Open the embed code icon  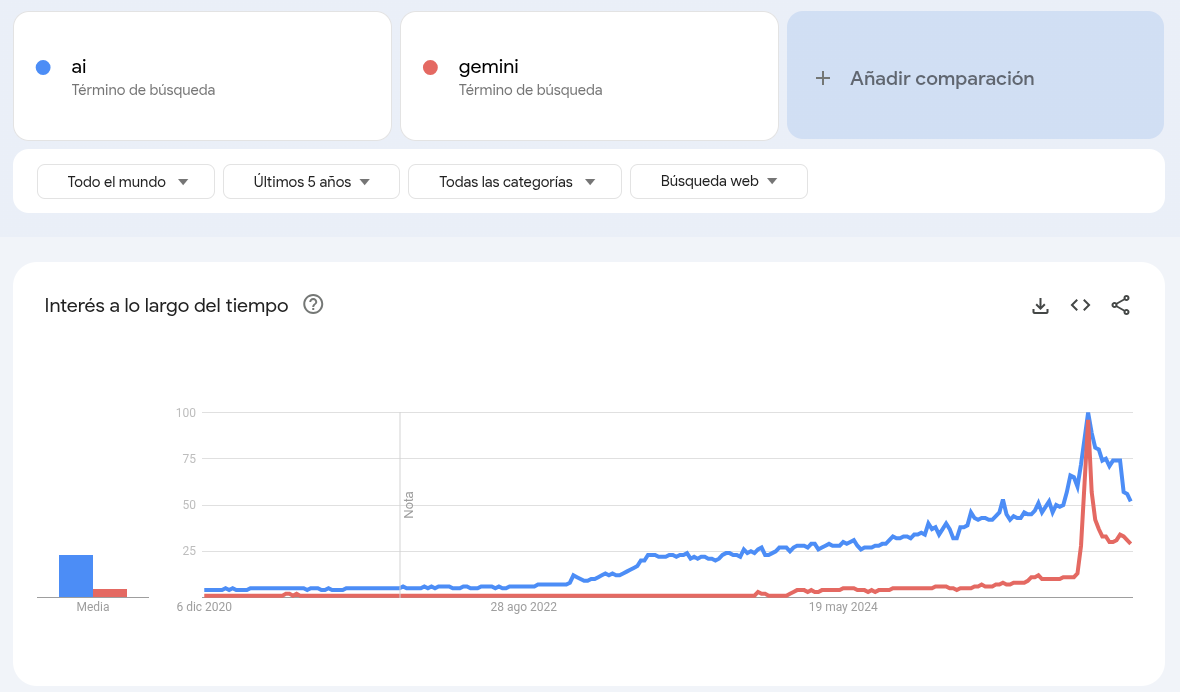(1080, 305)
